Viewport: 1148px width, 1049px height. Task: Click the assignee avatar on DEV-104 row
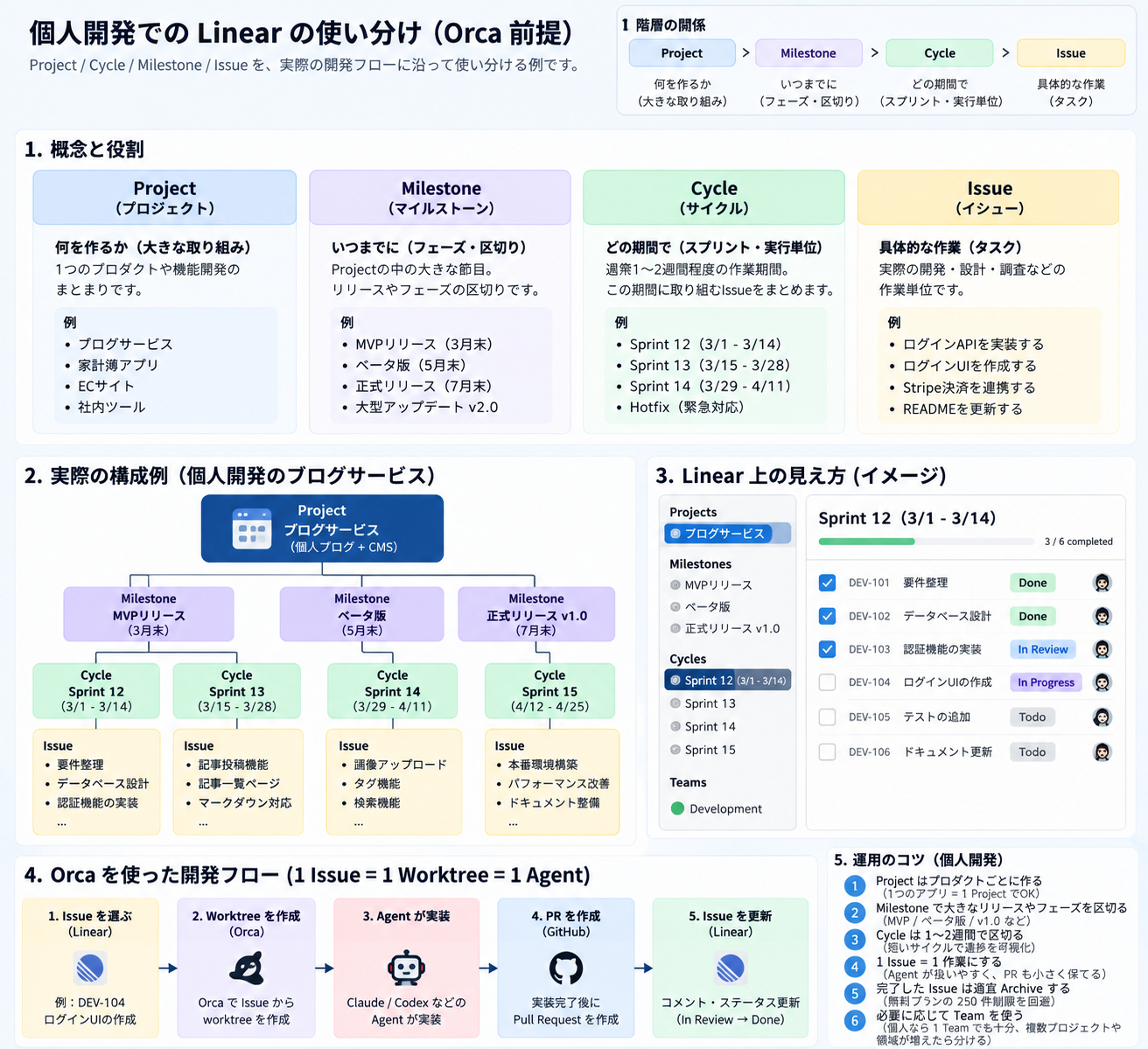tap(1102, 682)
